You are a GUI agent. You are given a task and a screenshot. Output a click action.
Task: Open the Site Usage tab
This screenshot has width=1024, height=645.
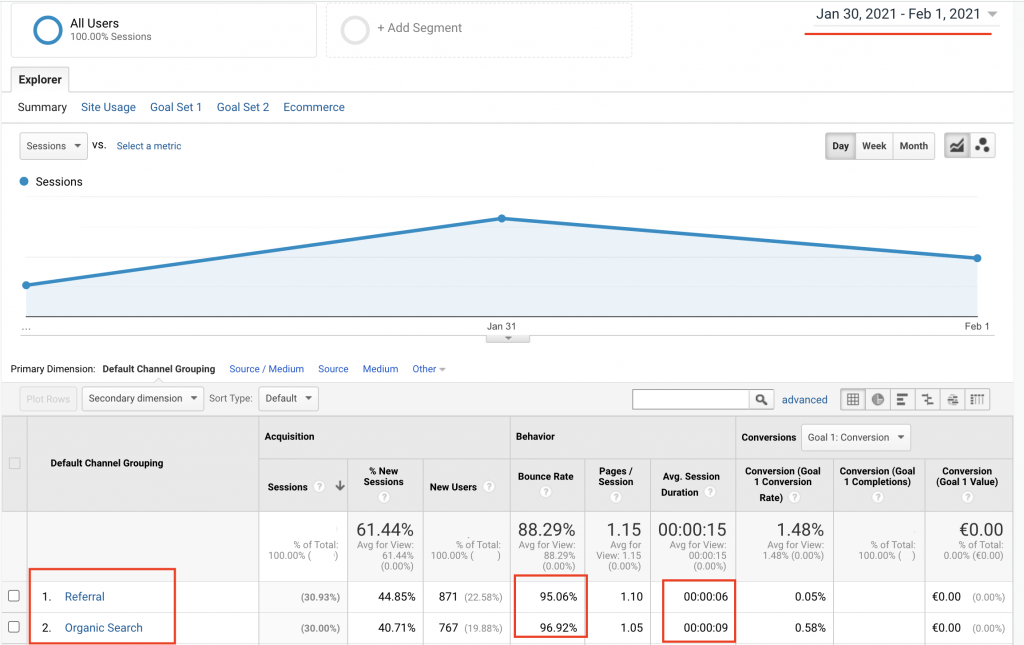click(x=108, y=106)
